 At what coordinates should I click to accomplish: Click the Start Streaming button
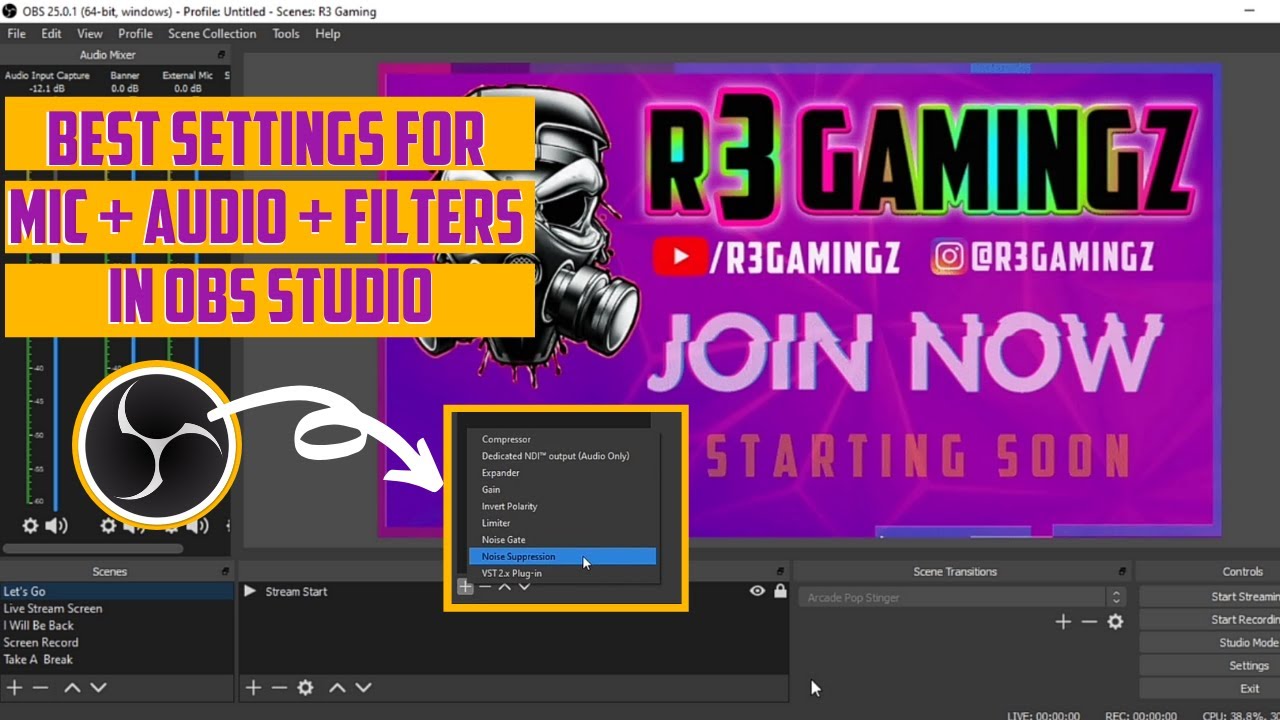(x=1210, y=596)
